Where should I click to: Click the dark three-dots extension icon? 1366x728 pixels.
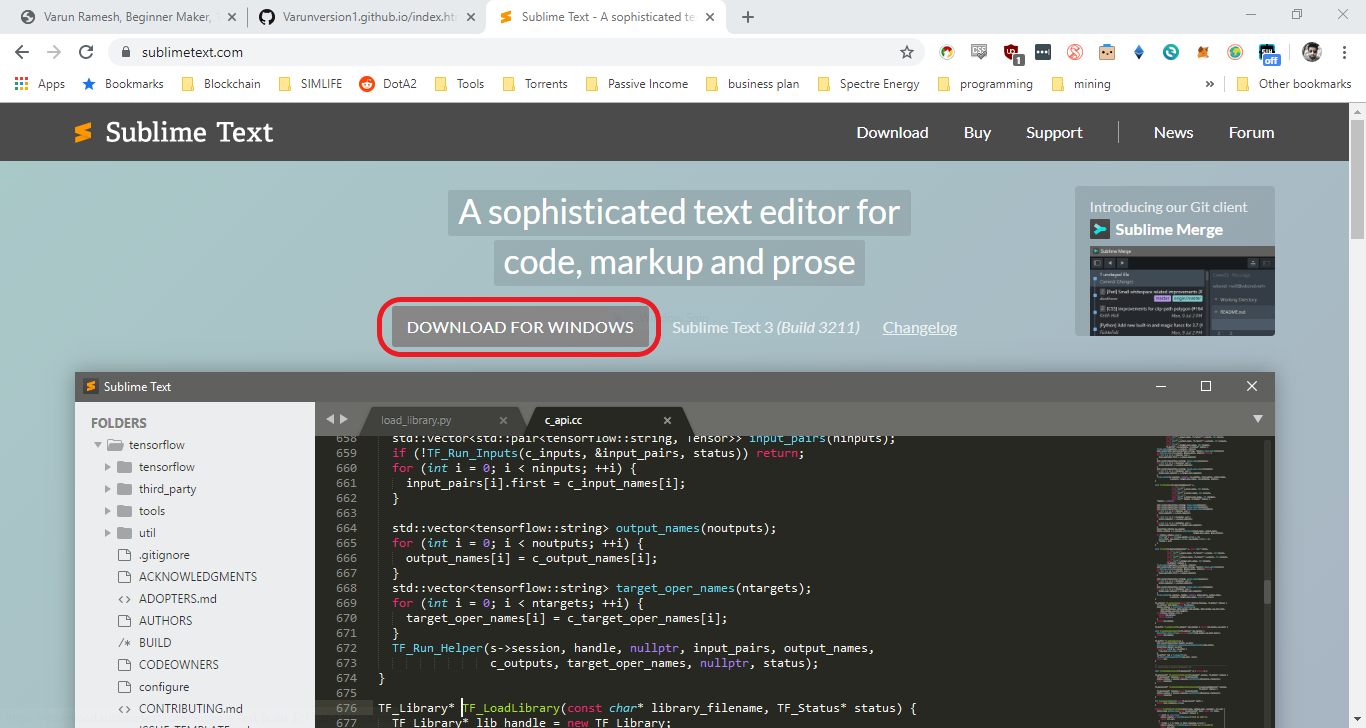click(x=1043, y=52)
